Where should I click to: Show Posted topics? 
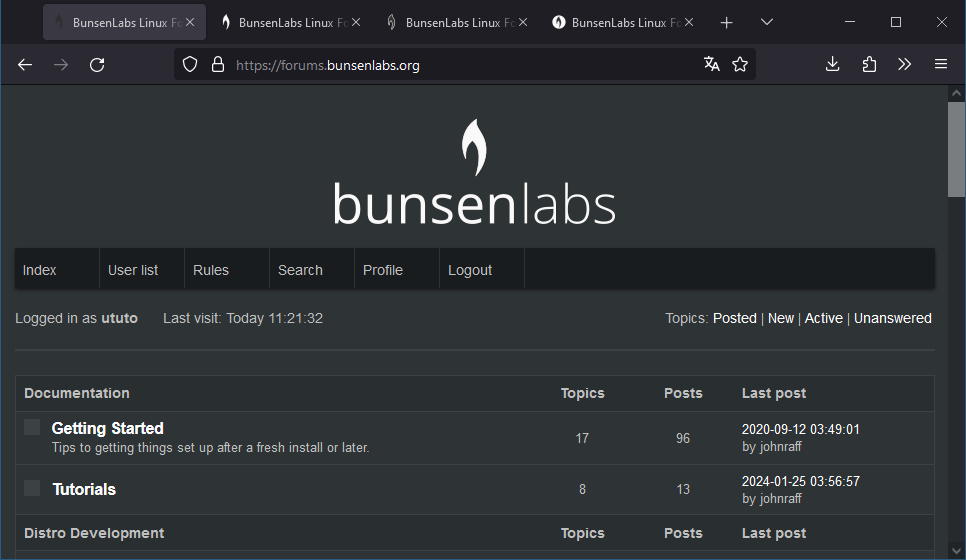point(734,318)
